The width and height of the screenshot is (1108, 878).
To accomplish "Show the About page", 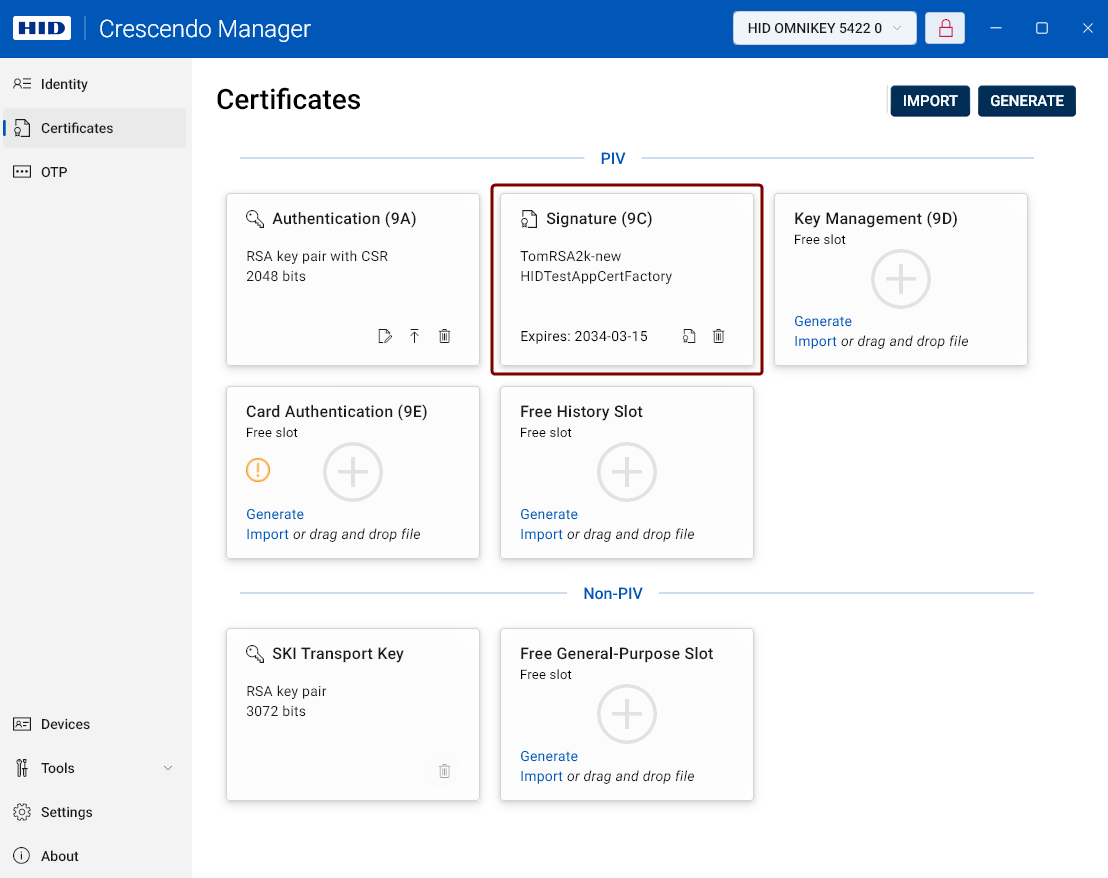I will (x=95, y=855).
